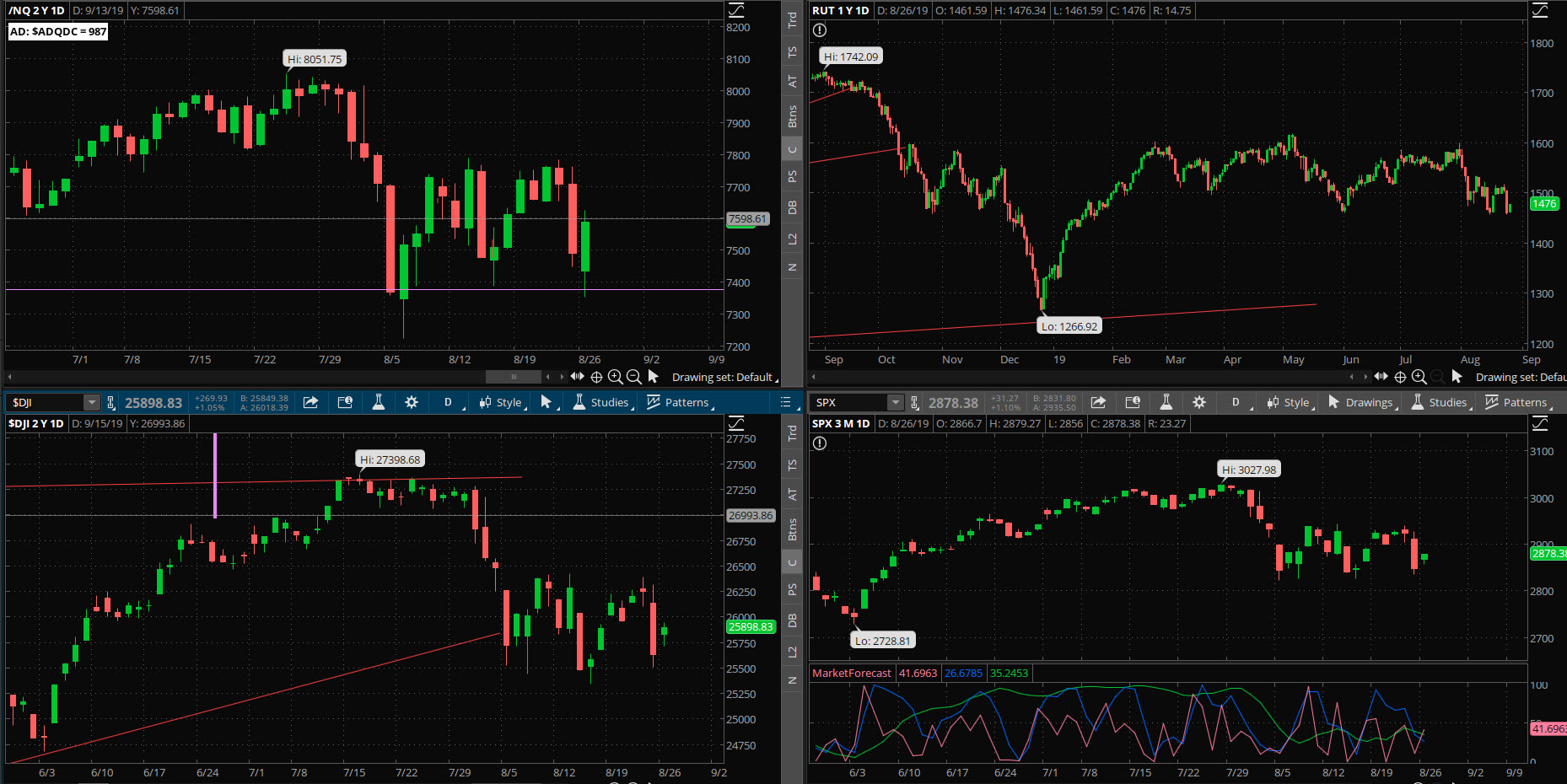The image size is (1567, 784).
Task: Open symbol link selector next to $DJI field
Action: pyautogui.click(x=110, y=402)
